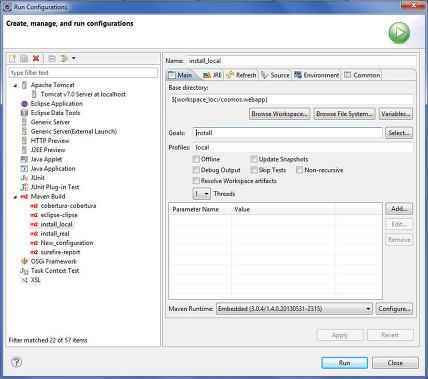Click the Run button at bottom
The image size is (428, 379).
(x=344, y=363)
